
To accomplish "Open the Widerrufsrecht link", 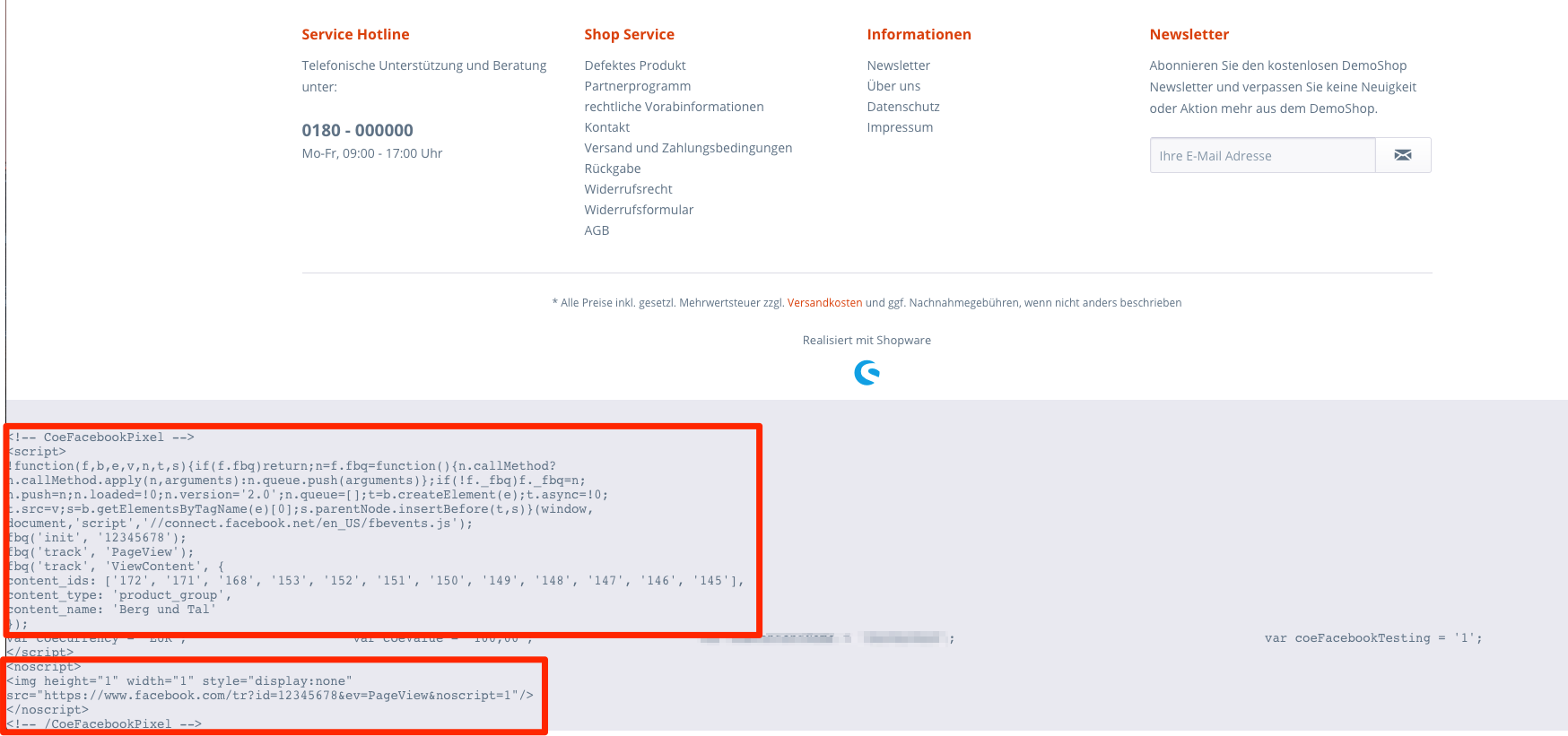I will [x=629, y=189].
